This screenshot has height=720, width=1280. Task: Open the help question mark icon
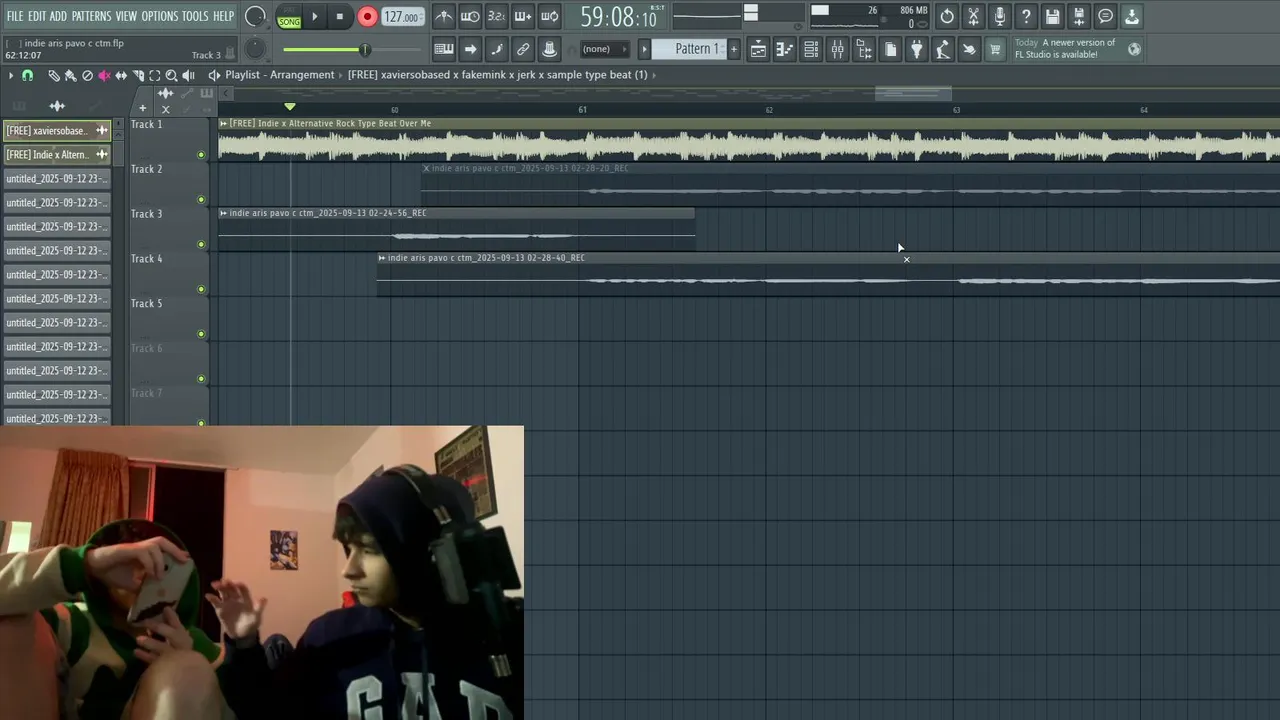(1026, 17)
